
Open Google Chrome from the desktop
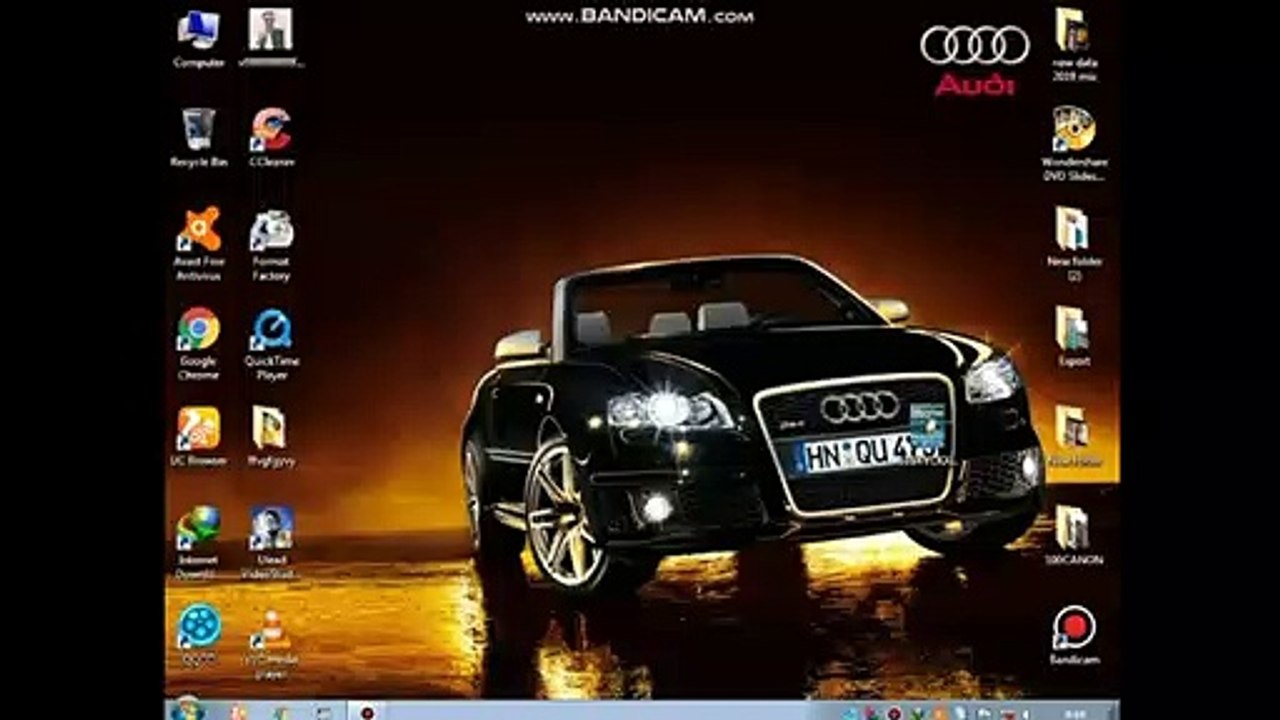pyautogui.click(x=198, y=344)
